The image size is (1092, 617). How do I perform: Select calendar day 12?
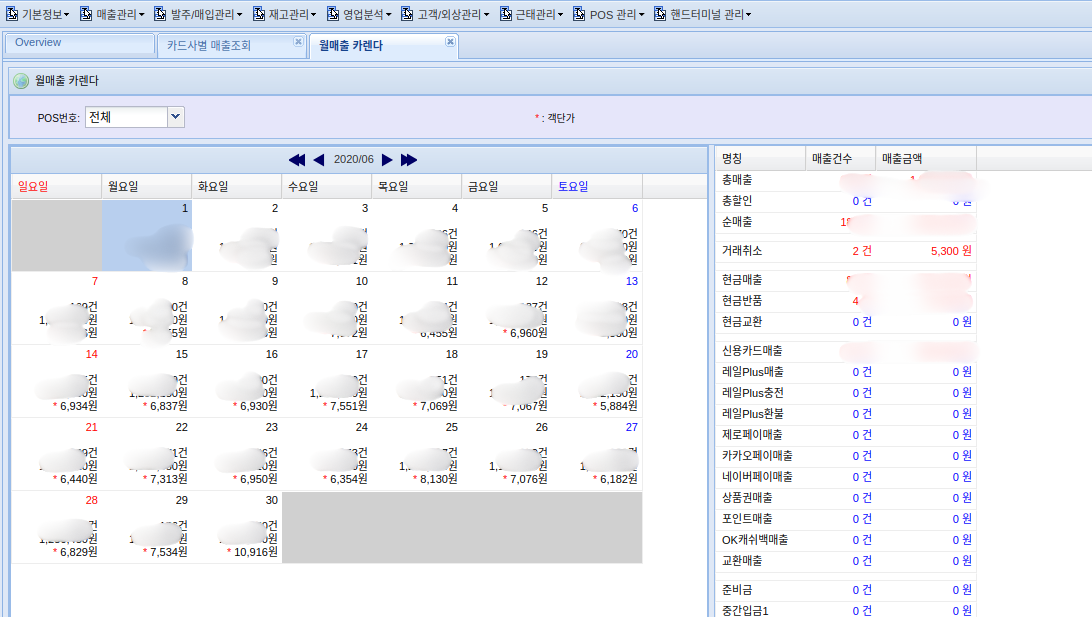click(507, 309)
